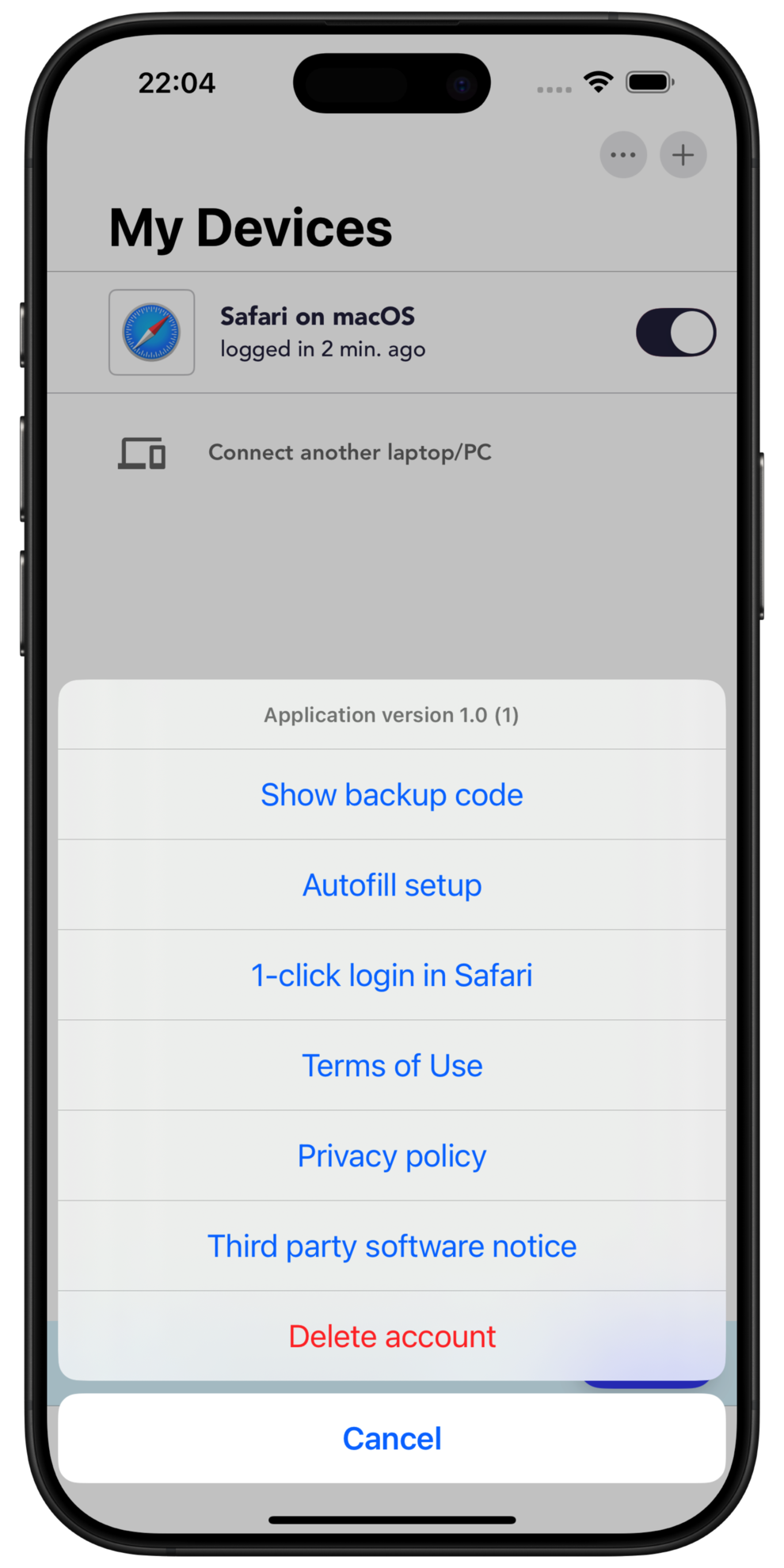The height and width of the screenshot is (1568, 784).
Task: Tap the laptop and phone devices icon
Action: pos(142,453)
